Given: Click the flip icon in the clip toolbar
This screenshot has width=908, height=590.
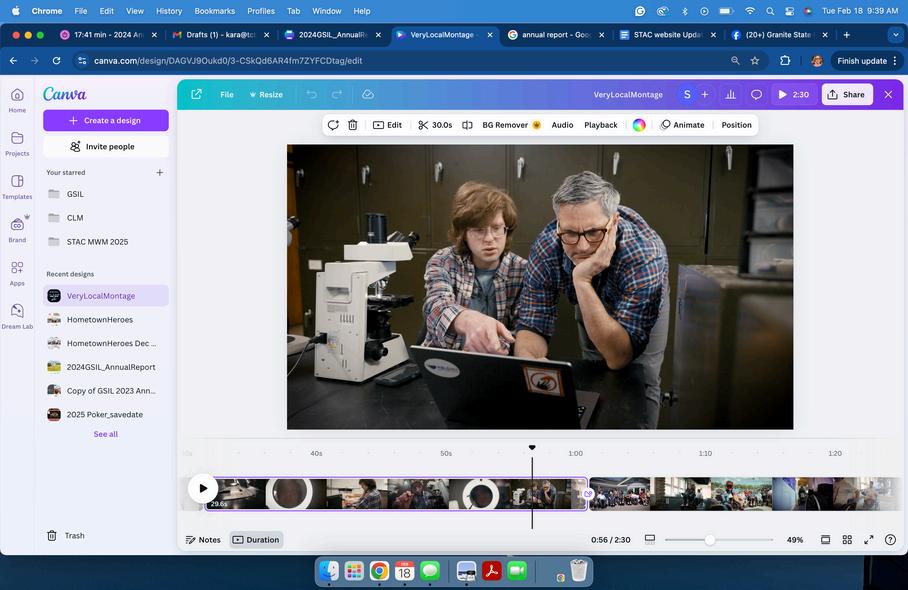Looking at the screenshot, I should 467,125.
